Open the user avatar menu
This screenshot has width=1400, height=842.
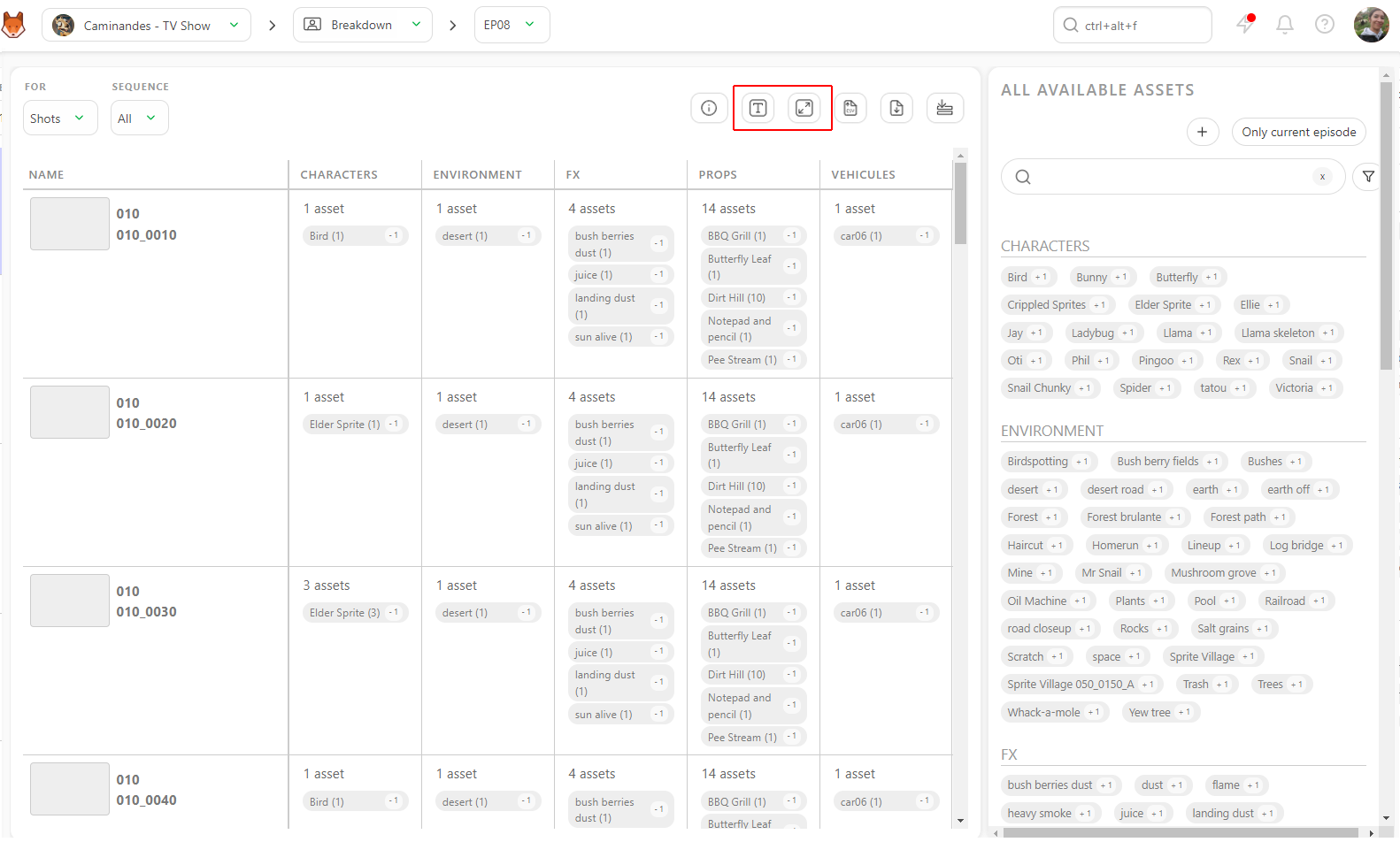[1371, 25]
